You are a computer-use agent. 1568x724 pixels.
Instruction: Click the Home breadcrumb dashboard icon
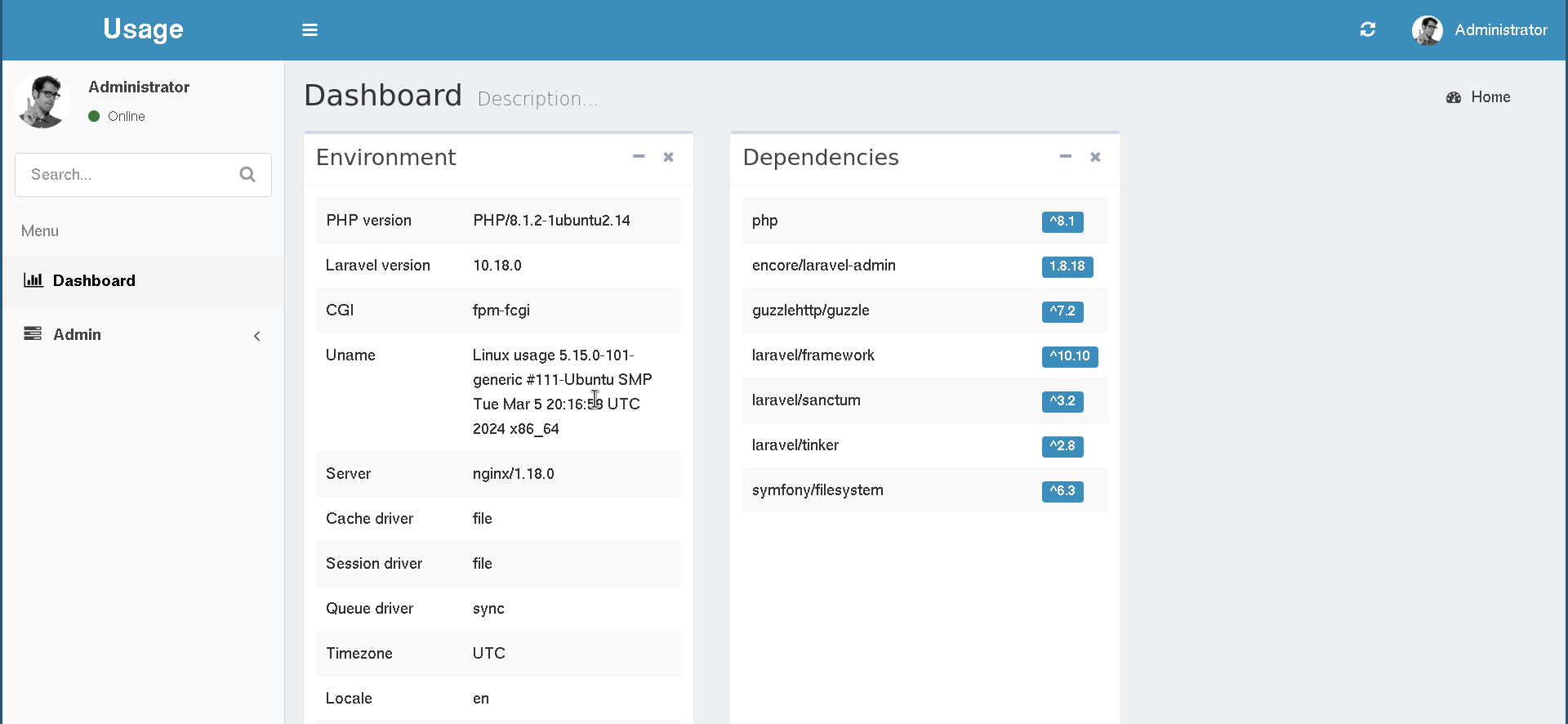[x=1454, y=97]
